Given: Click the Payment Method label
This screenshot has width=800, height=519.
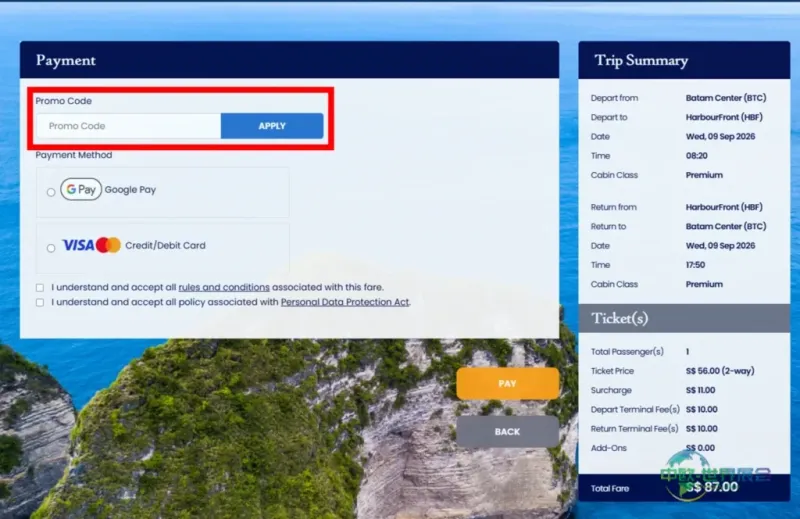Looking at the screenshot, I should click(74, 155).
